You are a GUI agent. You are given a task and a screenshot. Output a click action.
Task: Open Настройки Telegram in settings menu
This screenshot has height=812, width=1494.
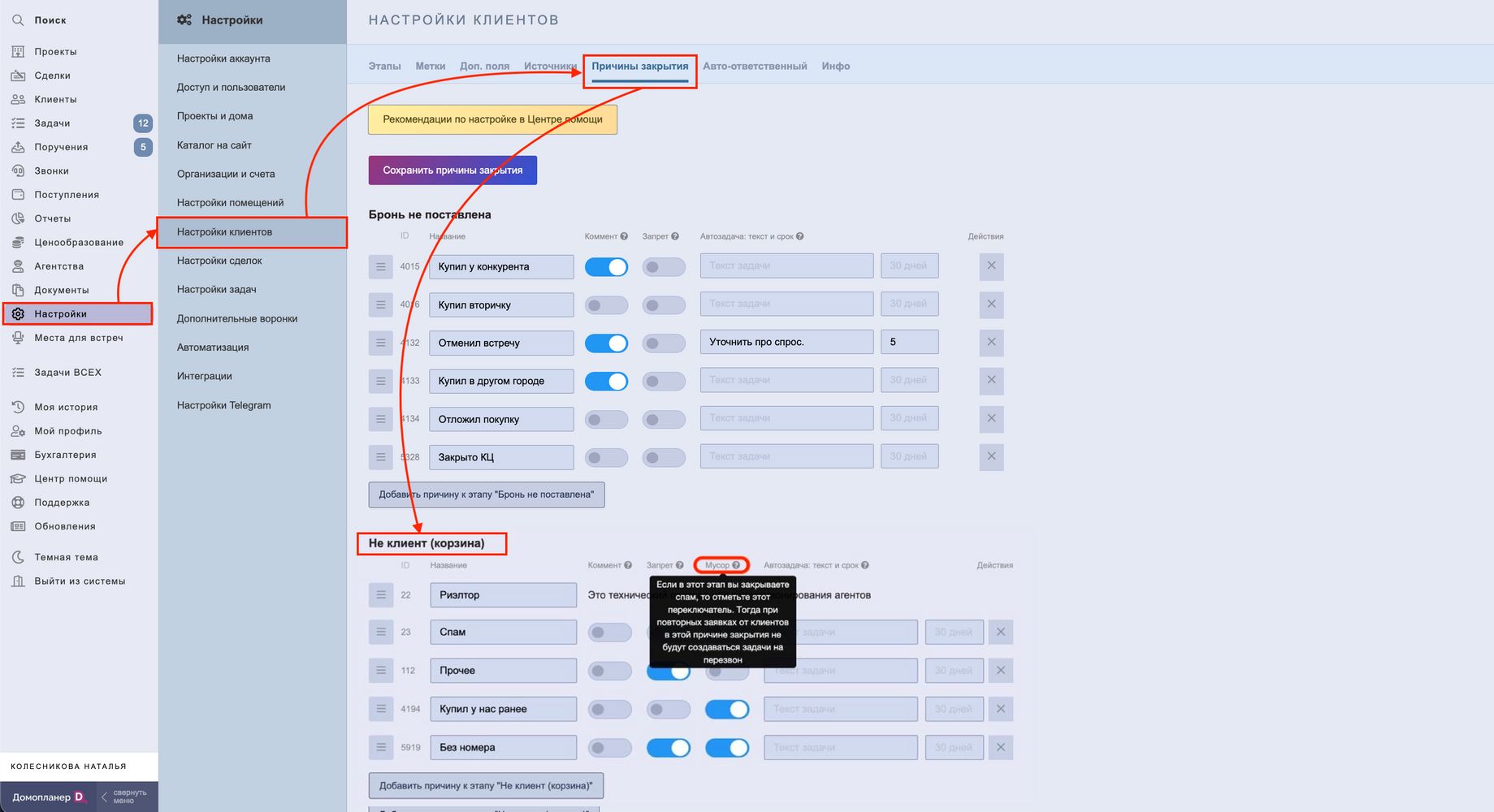click(223, 405)
